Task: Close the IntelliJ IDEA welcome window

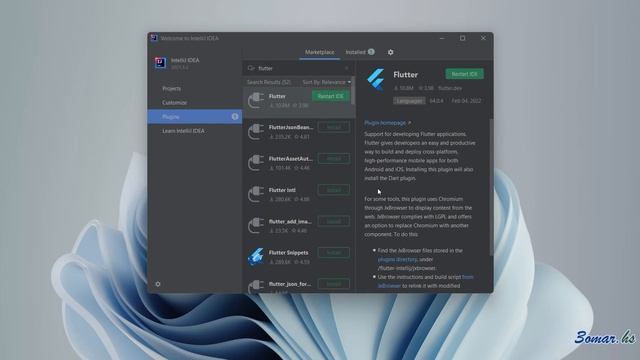Action: point(483,38)
